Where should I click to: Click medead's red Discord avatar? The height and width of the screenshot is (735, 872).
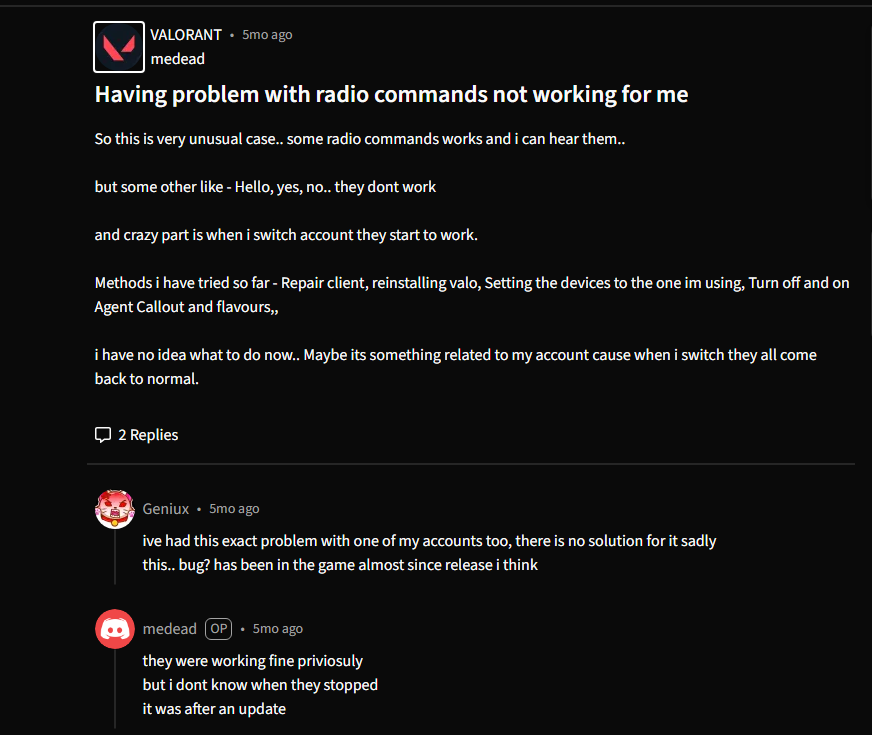115,629
